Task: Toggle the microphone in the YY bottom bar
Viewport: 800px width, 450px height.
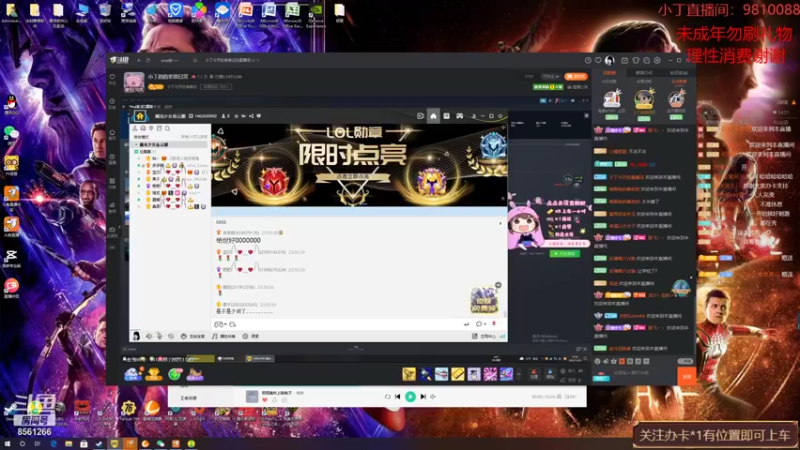Action: [x=160, y=336]
